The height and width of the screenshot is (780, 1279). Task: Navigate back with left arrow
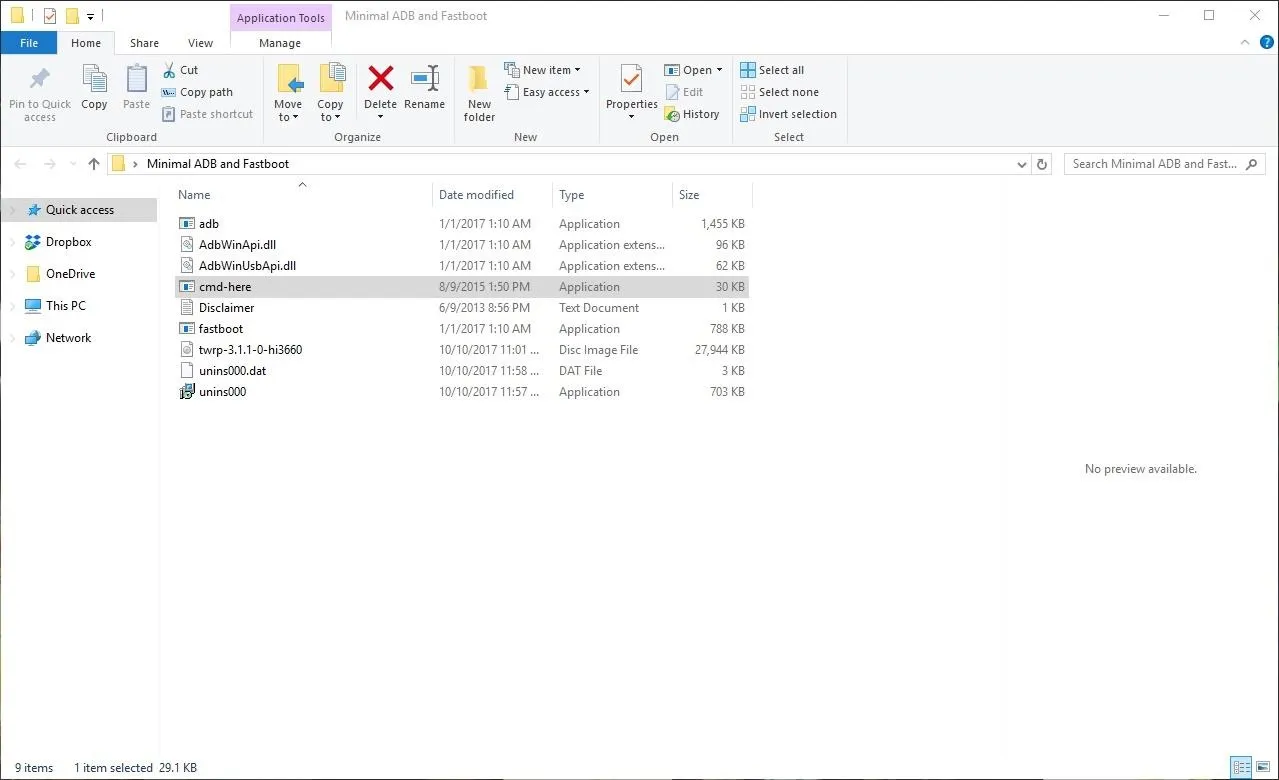[21, 164]
